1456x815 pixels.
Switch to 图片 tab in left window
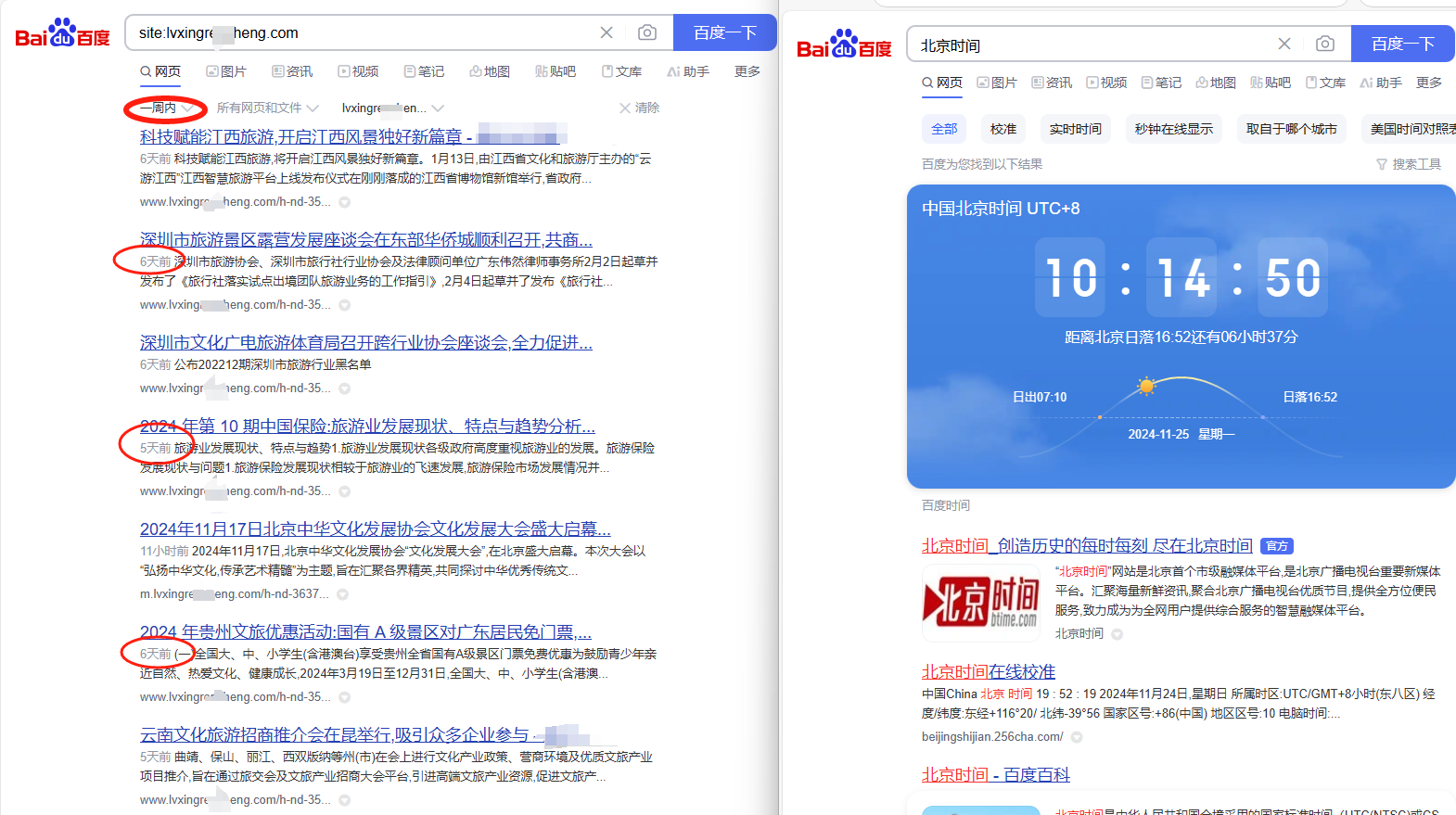click(x=226, y=71)
